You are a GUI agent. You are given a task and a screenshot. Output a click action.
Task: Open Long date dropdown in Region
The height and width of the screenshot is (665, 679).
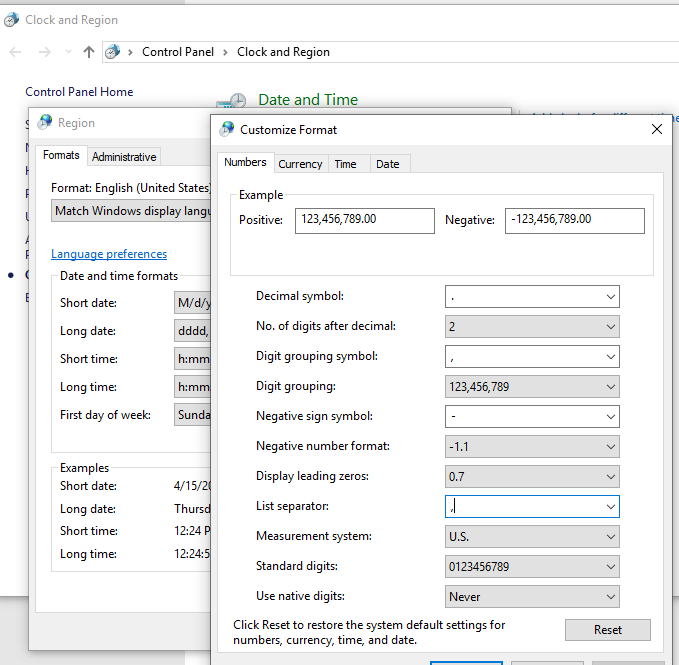(x=192, y=331)
